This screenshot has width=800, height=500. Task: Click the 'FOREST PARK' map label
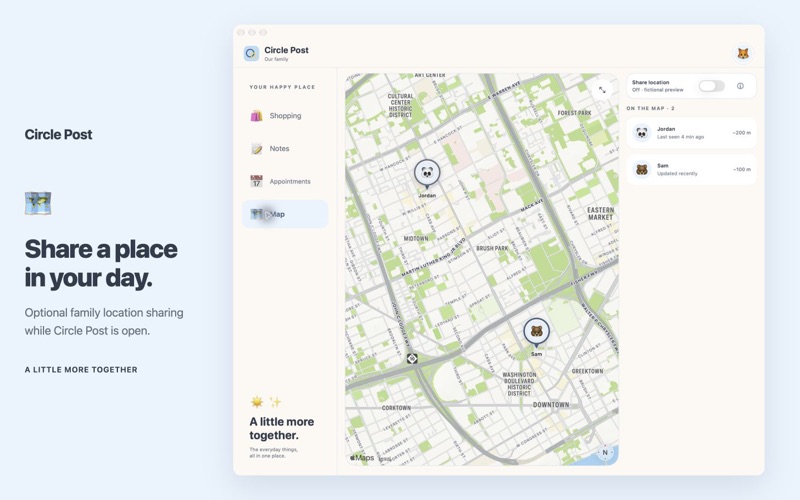pos(574,113)
